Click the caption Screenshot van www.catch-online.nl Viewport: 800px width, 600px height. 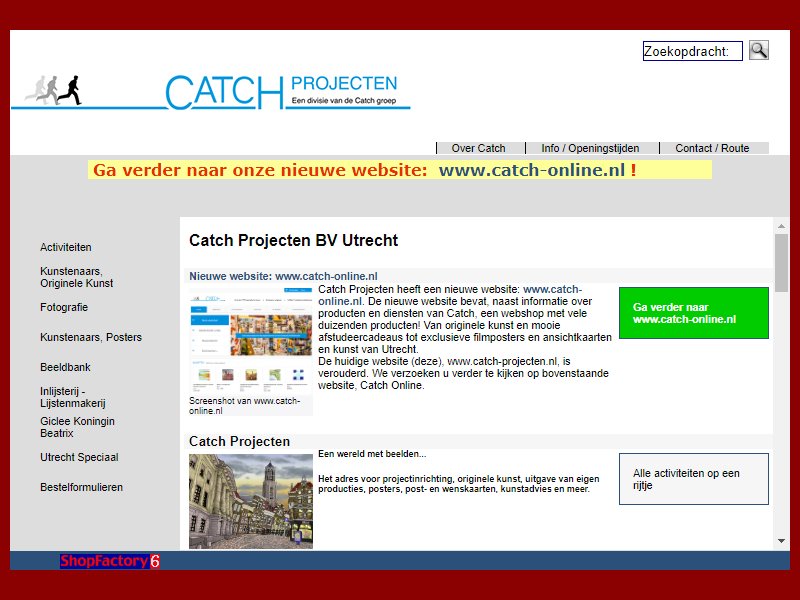click(244, 406)
